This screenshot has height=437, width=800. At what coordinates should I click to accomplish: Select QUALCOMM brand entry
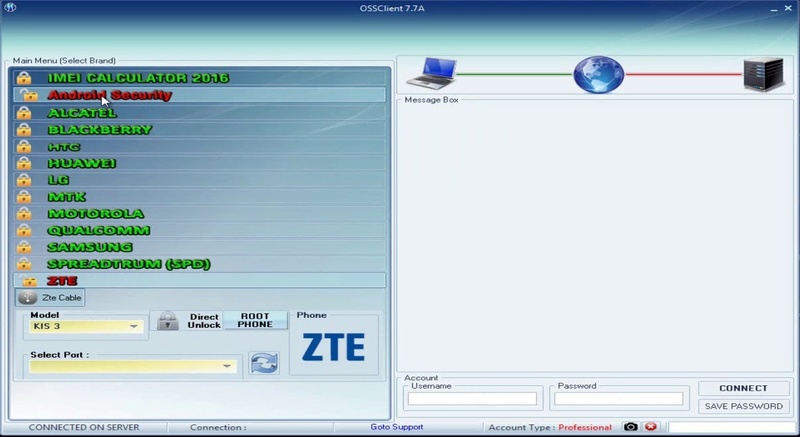click(x=199, y=230)
